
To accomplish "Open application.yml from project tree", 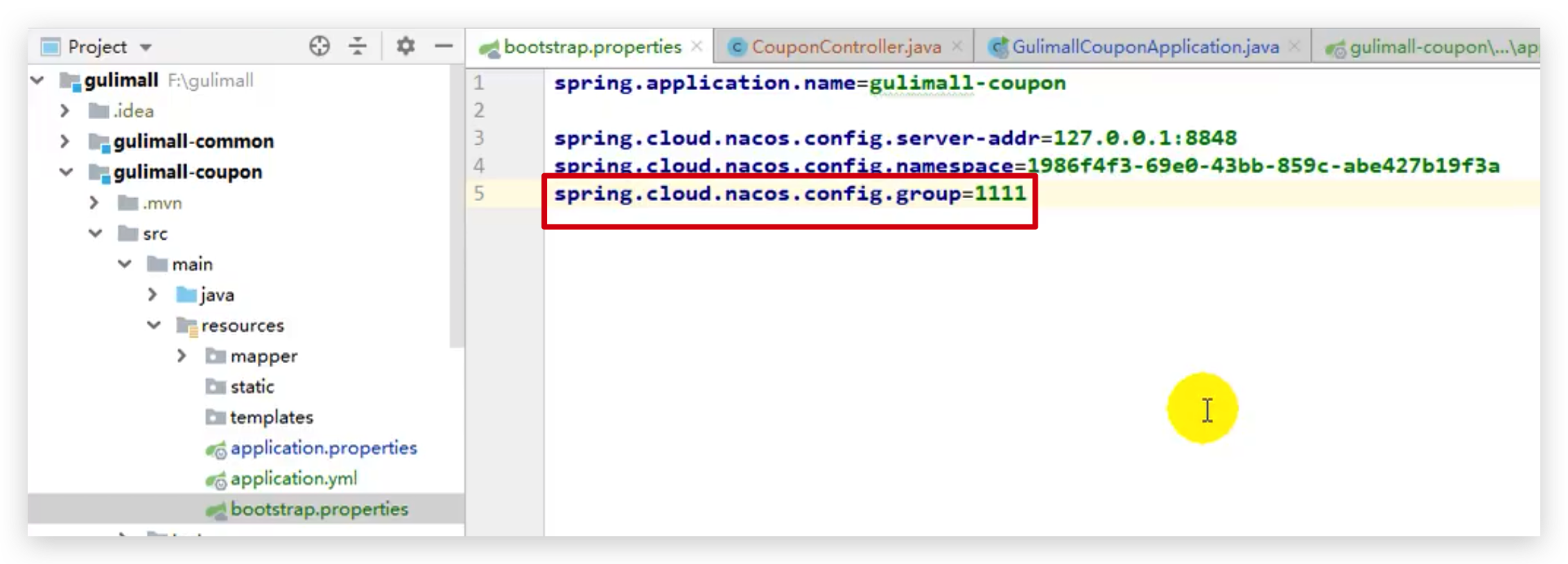I will [293, 478].
